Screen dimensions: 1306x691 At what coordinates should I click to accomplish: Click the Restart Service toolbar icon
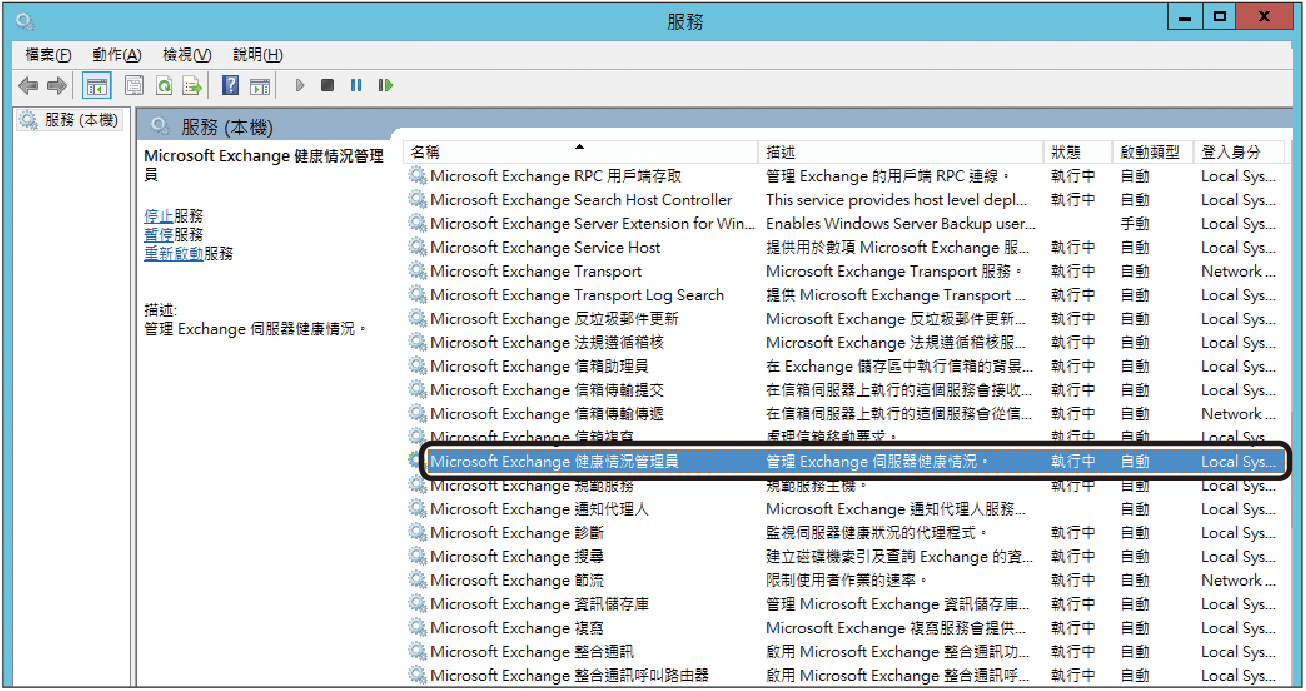pos(385,86)
